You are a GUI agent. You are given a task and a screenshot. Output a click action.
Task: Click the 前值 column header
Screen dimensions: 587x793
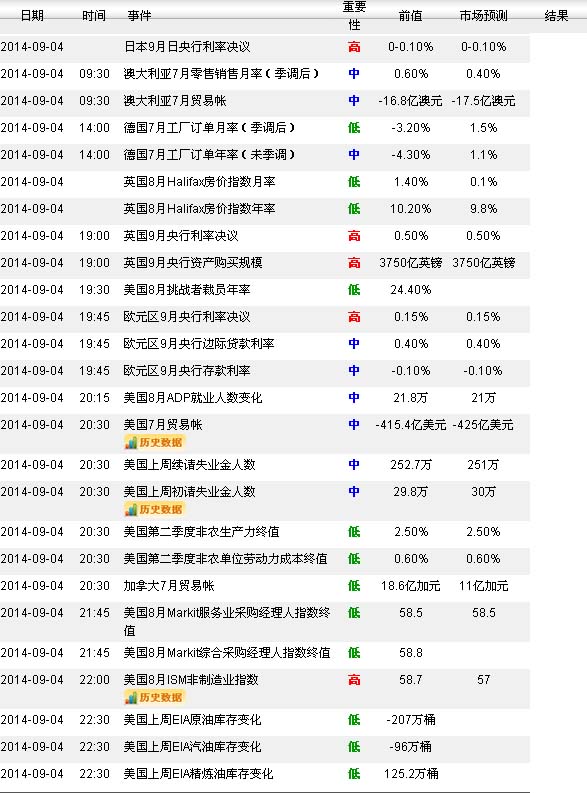click(410, 16)
